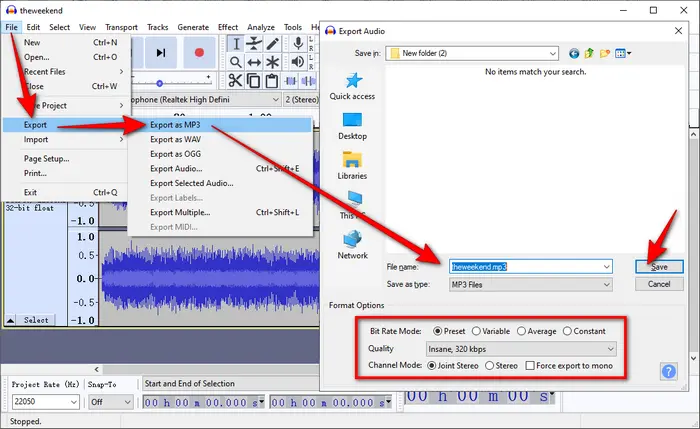The height and width of the screenshot is (429, 700).
Task: Open Libraries location in sidebar
Action: pyautogui.click(x=352, y=166)
